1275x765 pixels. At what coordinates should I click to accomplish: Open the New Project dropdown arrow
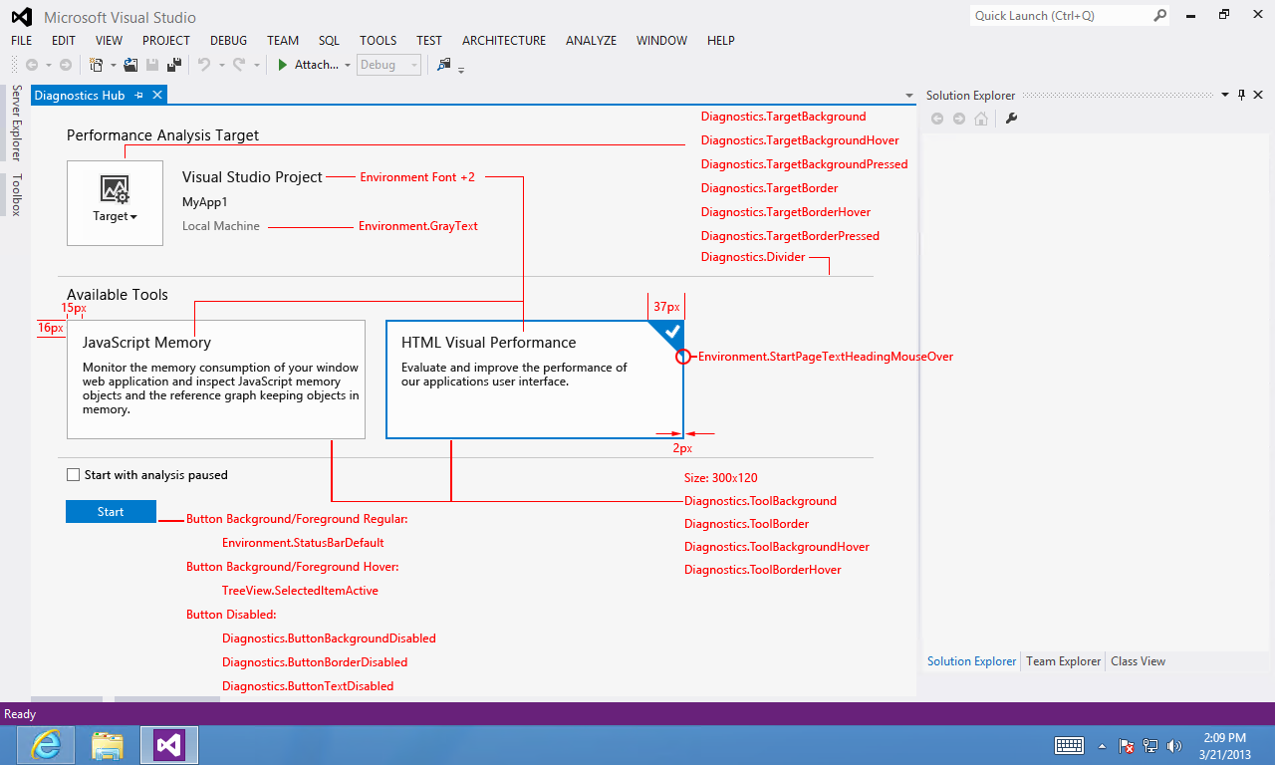coord(113,66)
